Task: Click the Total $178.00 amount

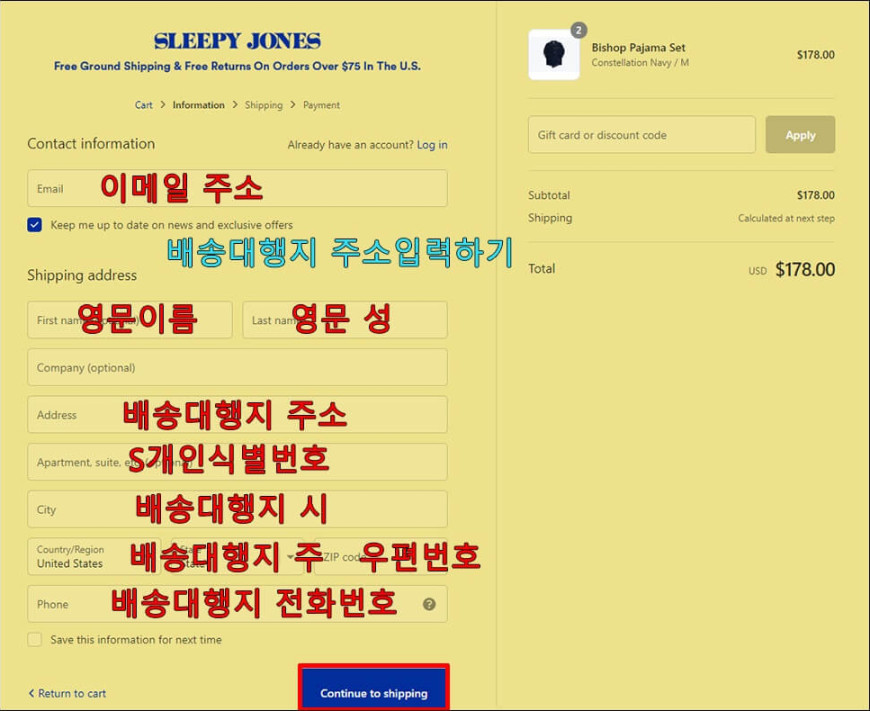Action: point(805,270)
